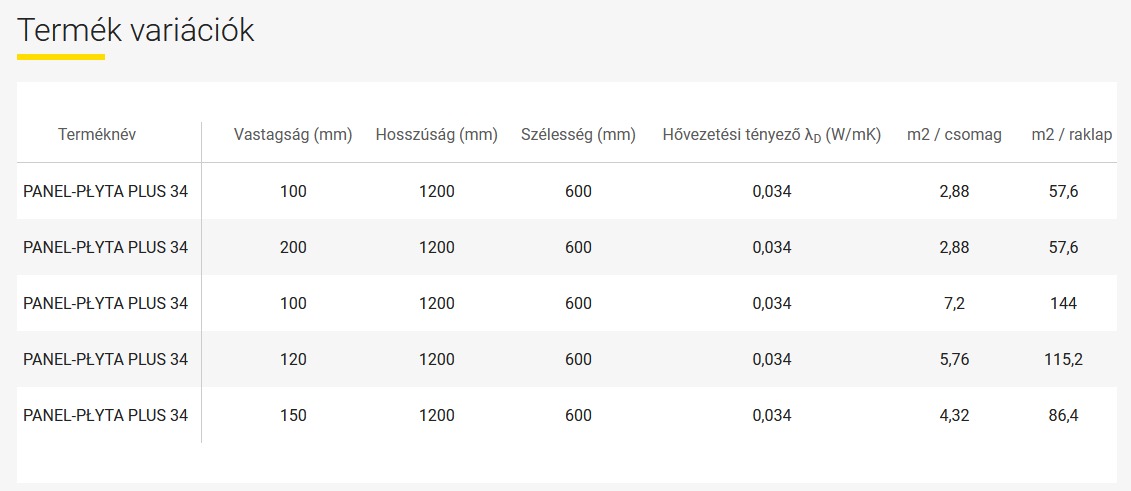Click the Vastagság (mm) column header

293,135
